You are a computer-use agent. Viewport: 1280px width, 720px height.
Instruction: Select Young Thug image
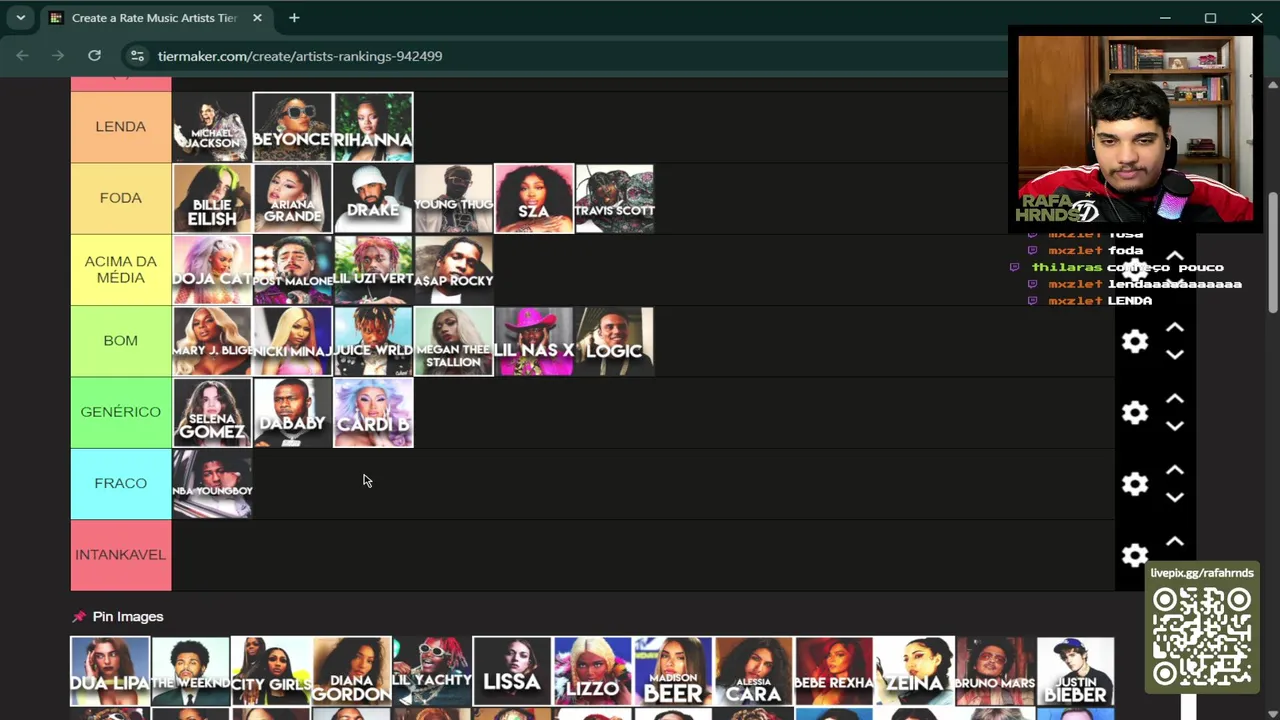[x=454, y=199]
